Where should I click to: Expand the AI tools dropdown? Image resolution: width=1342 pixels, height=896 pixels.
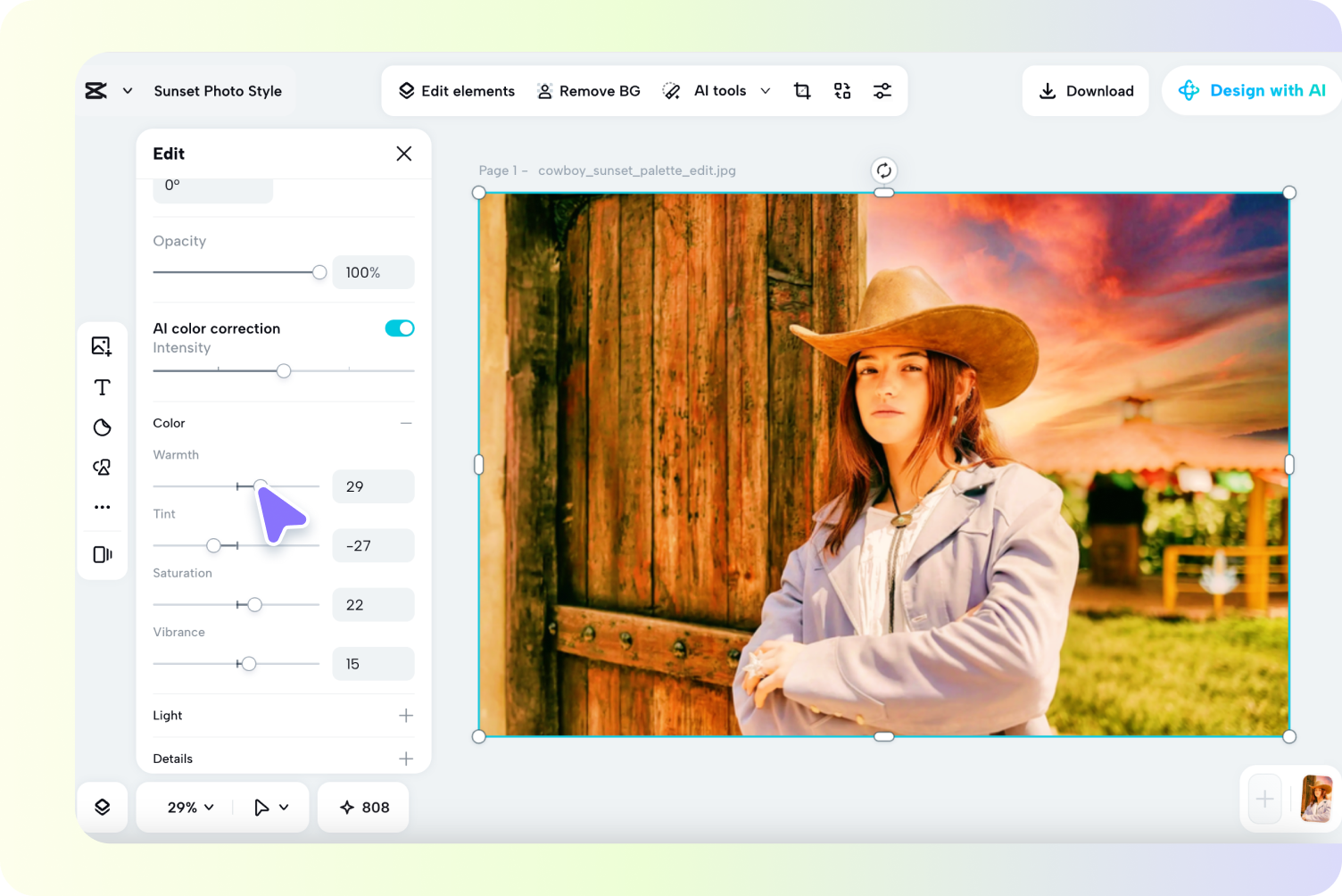pos(765,90)
